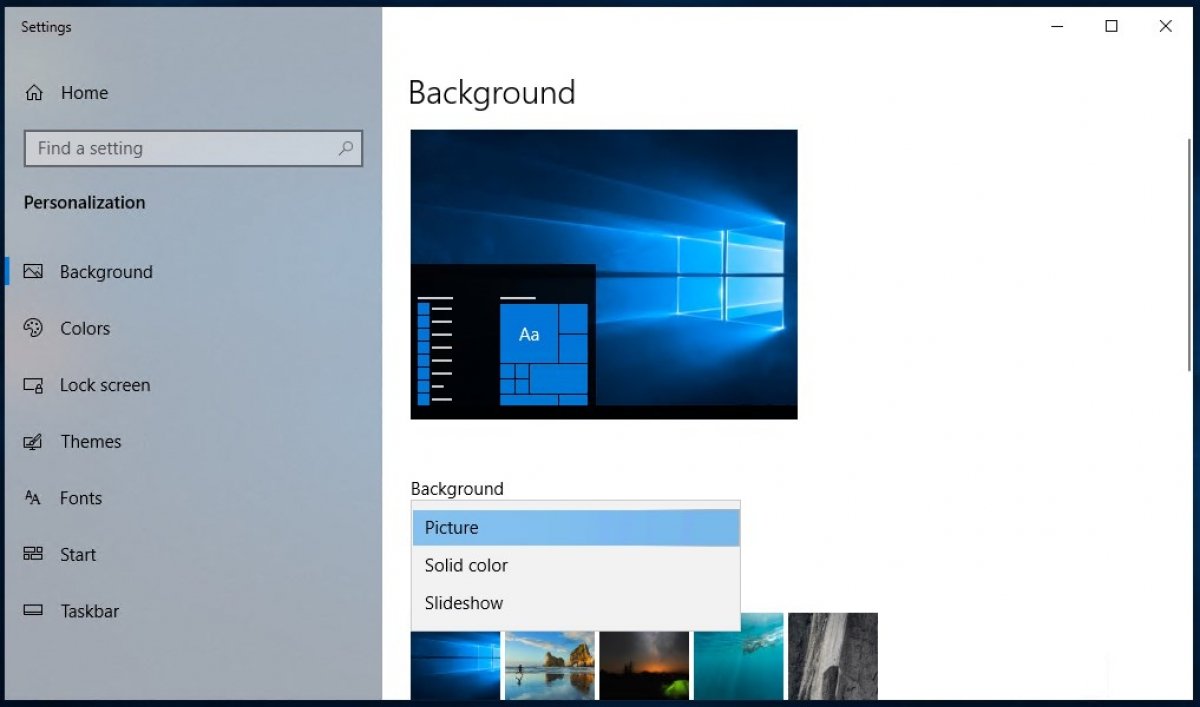Click the Background page title
This screenshot has height=707, width=1200.
(x=491, y=93)
